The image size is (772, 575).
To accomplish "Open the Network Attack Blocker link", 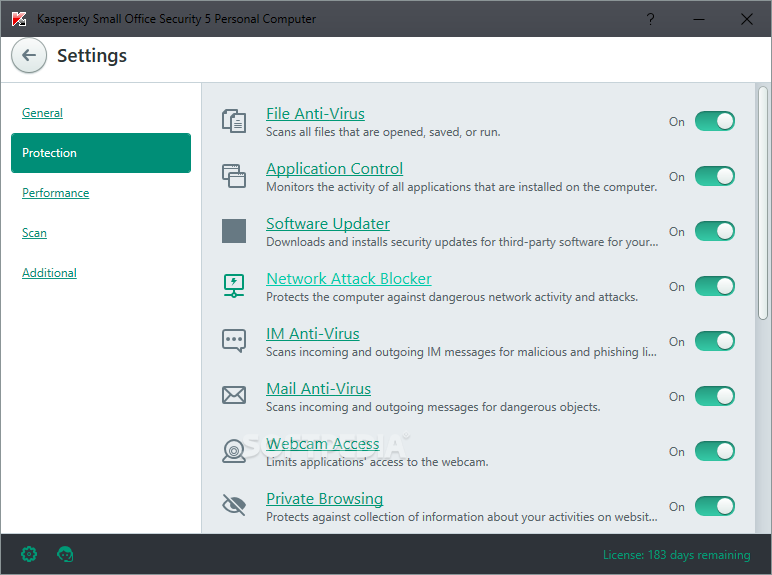I will 349,279.
